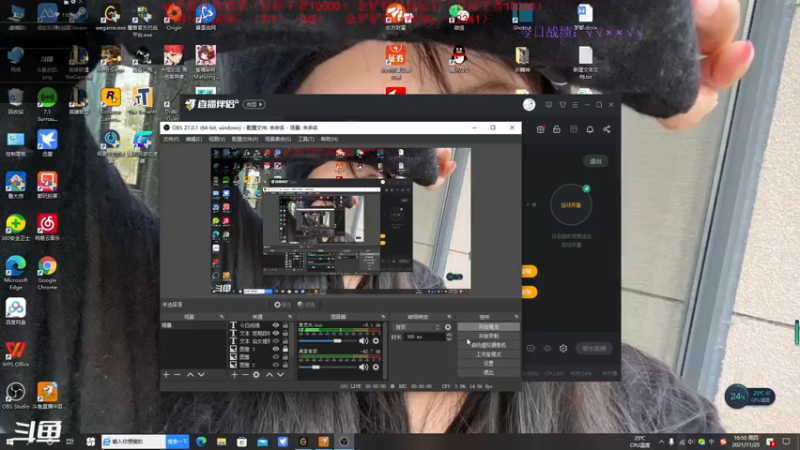
Task: Click Windows Start button
Action: click(10, 441)
